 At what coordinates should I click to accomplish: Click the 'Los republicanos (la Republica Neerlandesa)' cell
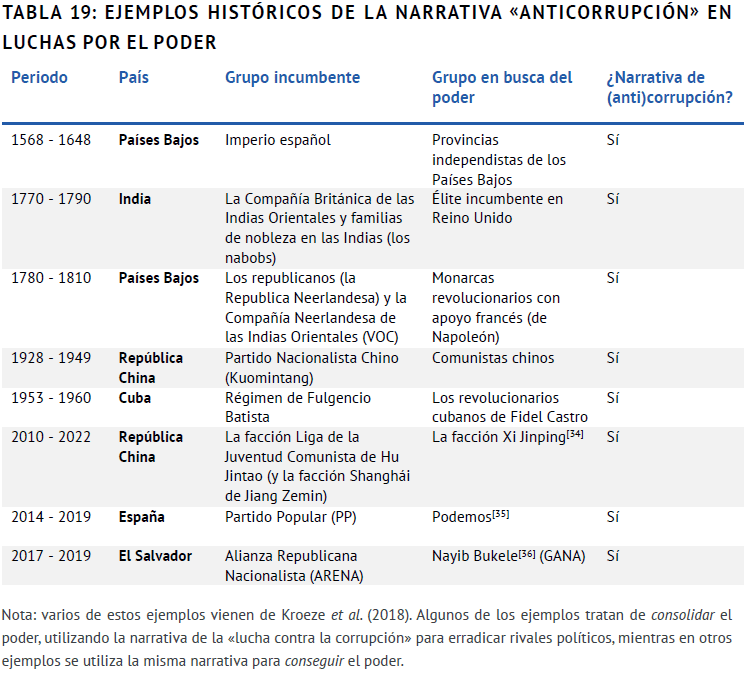[x=316, y=307]
